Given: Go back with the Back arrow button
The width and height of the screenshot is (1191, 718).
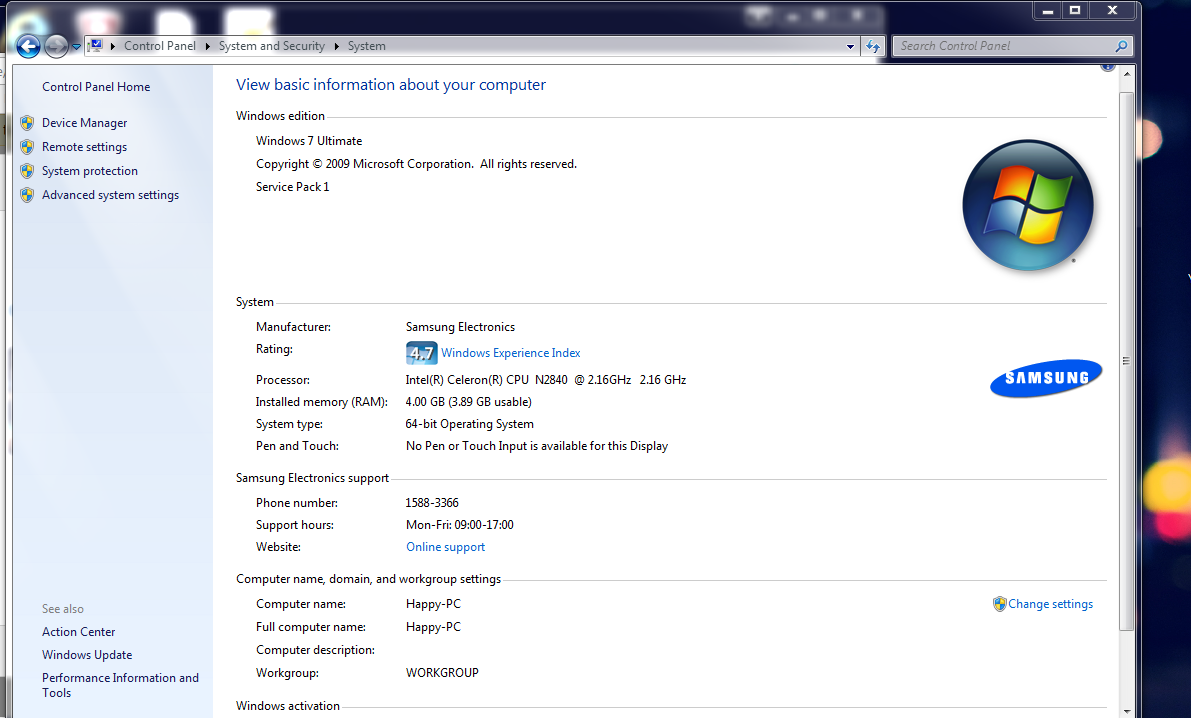Looking at the screenshot, I should [x=28, y=46].
